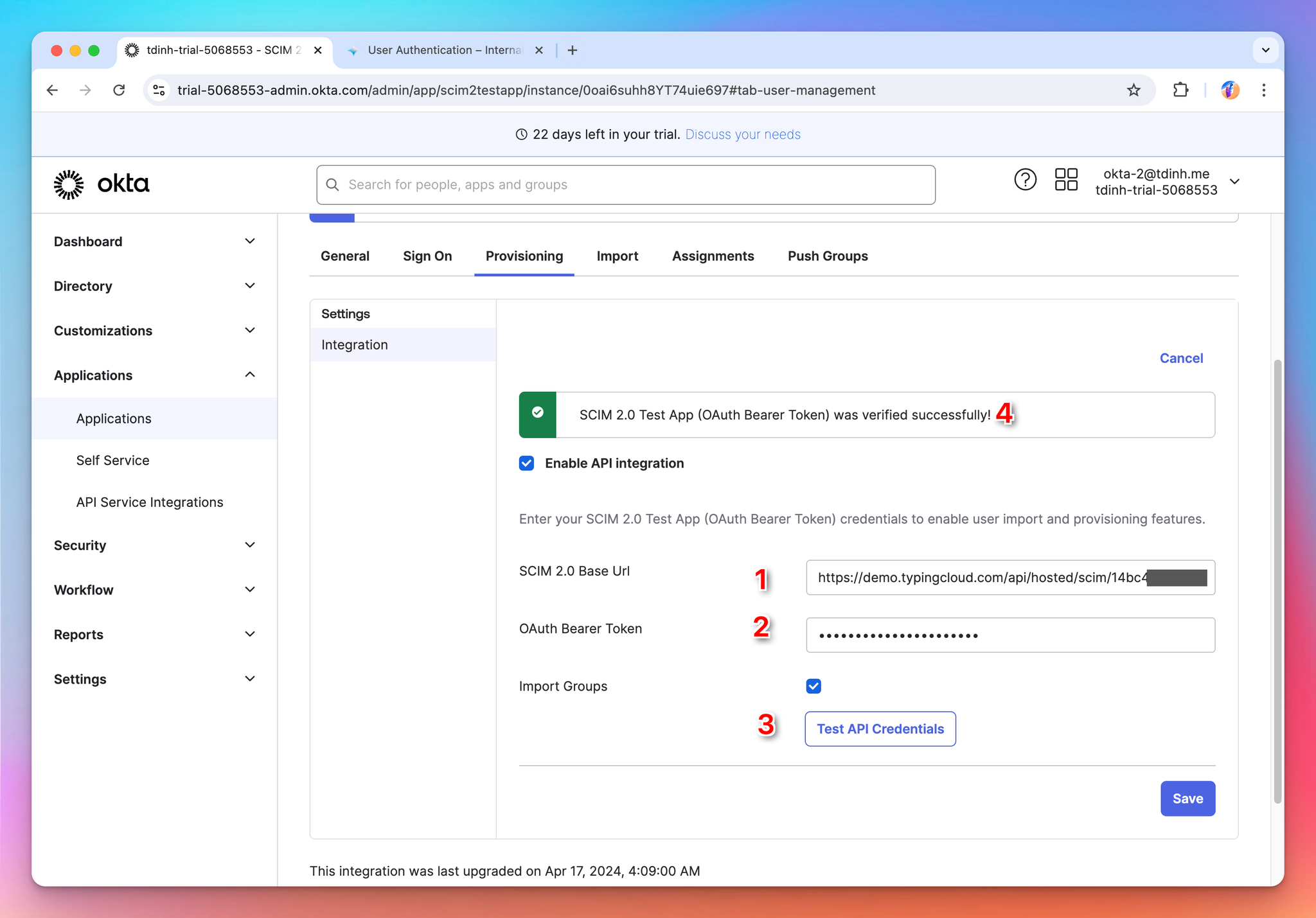Viewport: 1316px width, 918px height.
Task: Bookmark this page with the star icon
Action: click(1134, 90)
